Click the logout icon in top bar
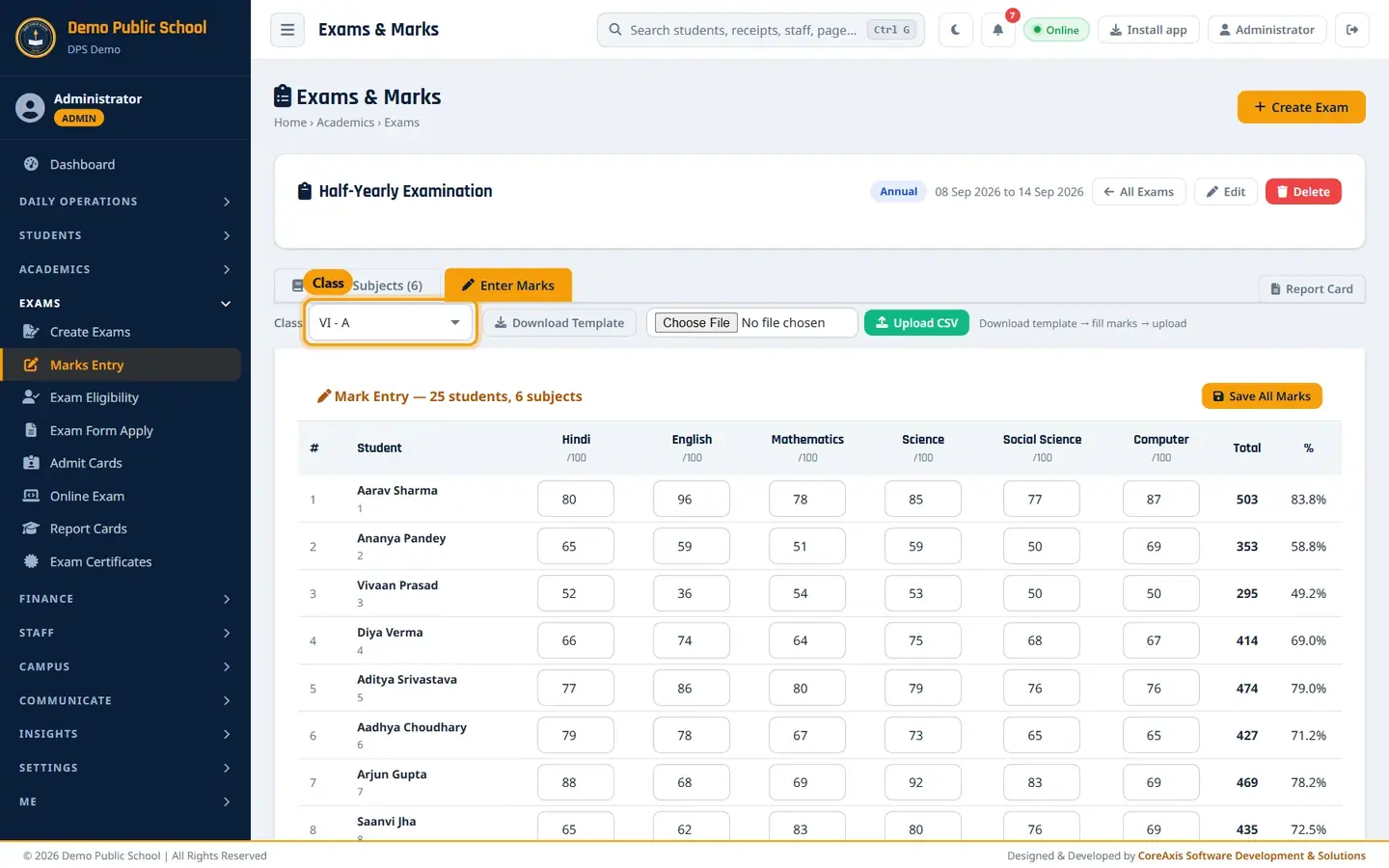 1352,30
